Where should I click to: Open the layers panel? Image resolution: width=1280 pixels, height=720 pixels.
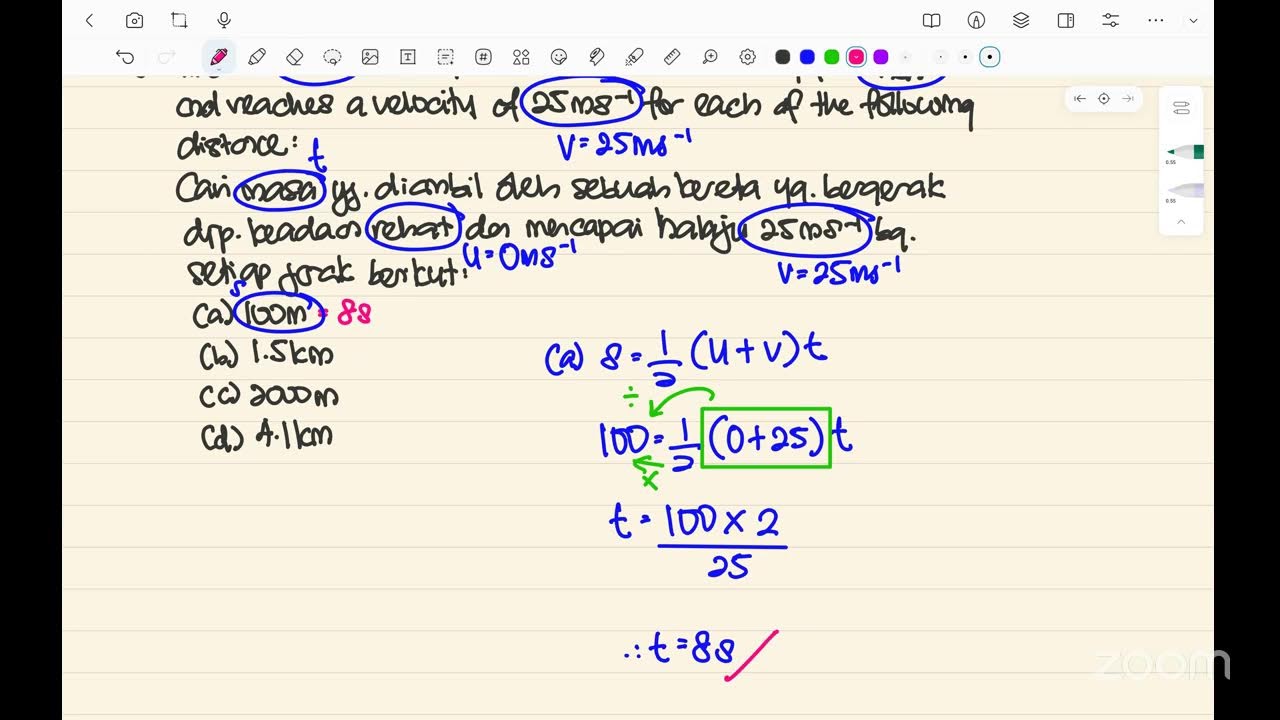[x=1021, y=20]
